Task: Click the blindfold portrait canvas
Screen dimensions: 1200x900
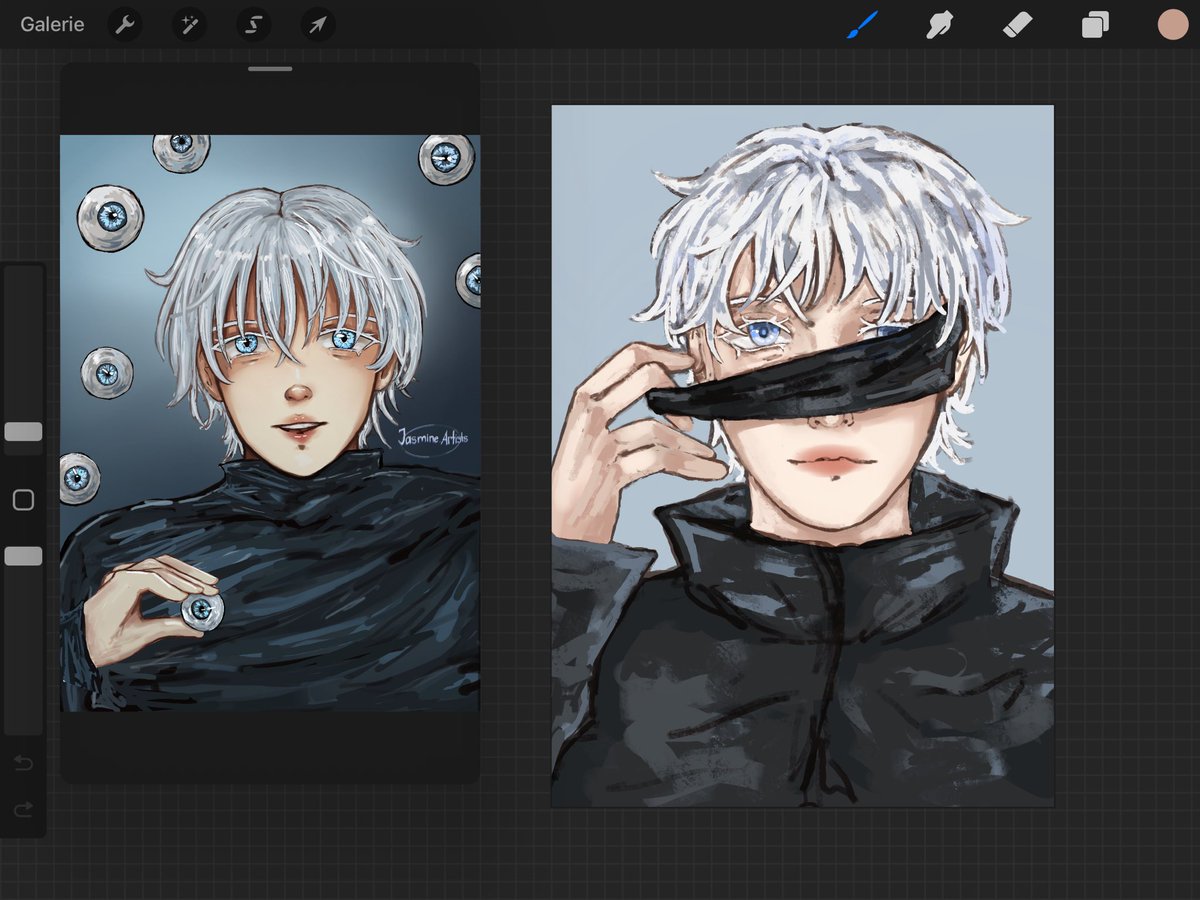Action: coord(803,456)
